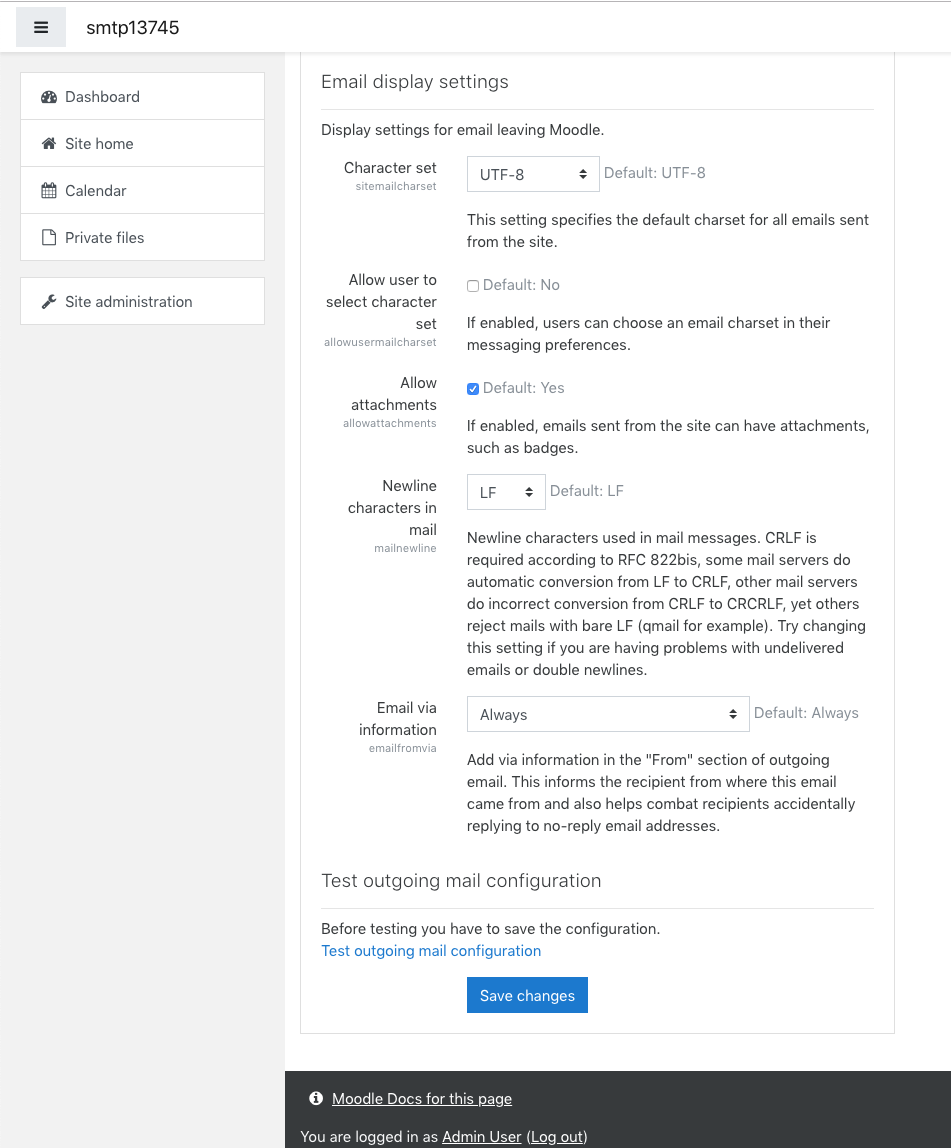Enable Allow user to select character set
The width and height of the screenshot is (951, 1148).
[x=473, y=286]
